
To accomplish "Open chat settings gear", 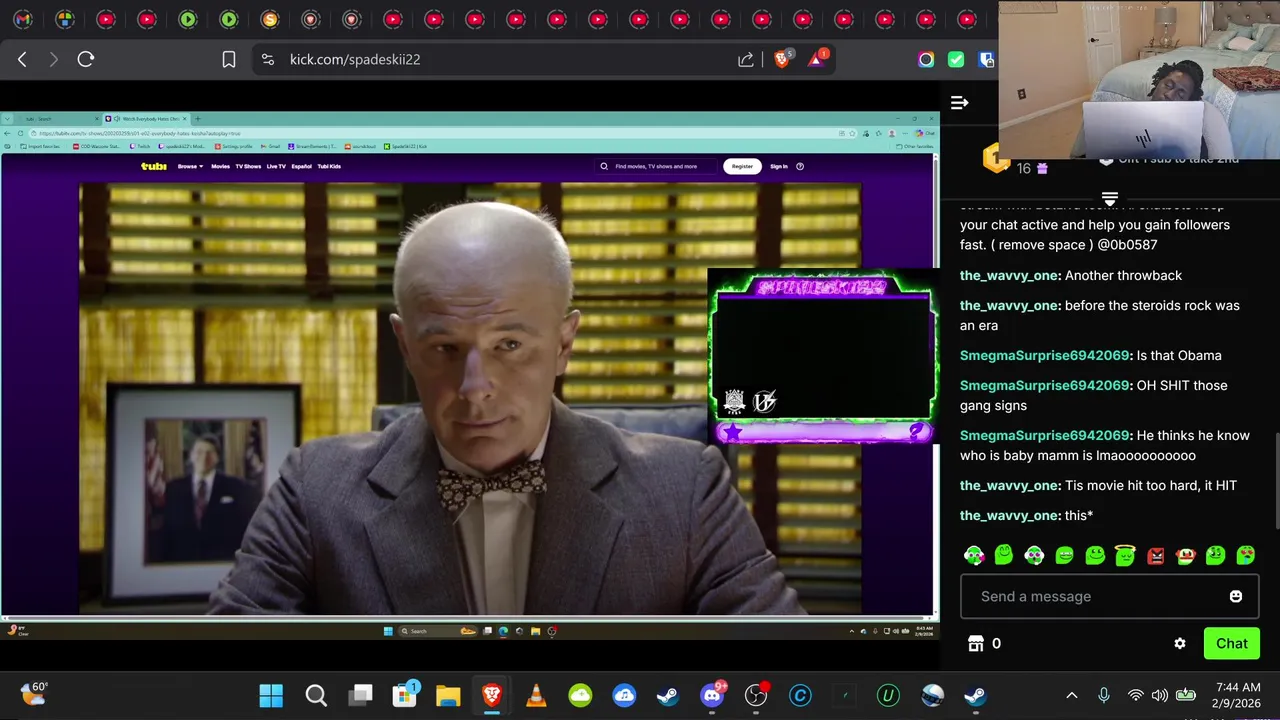I will (1180, 643).
